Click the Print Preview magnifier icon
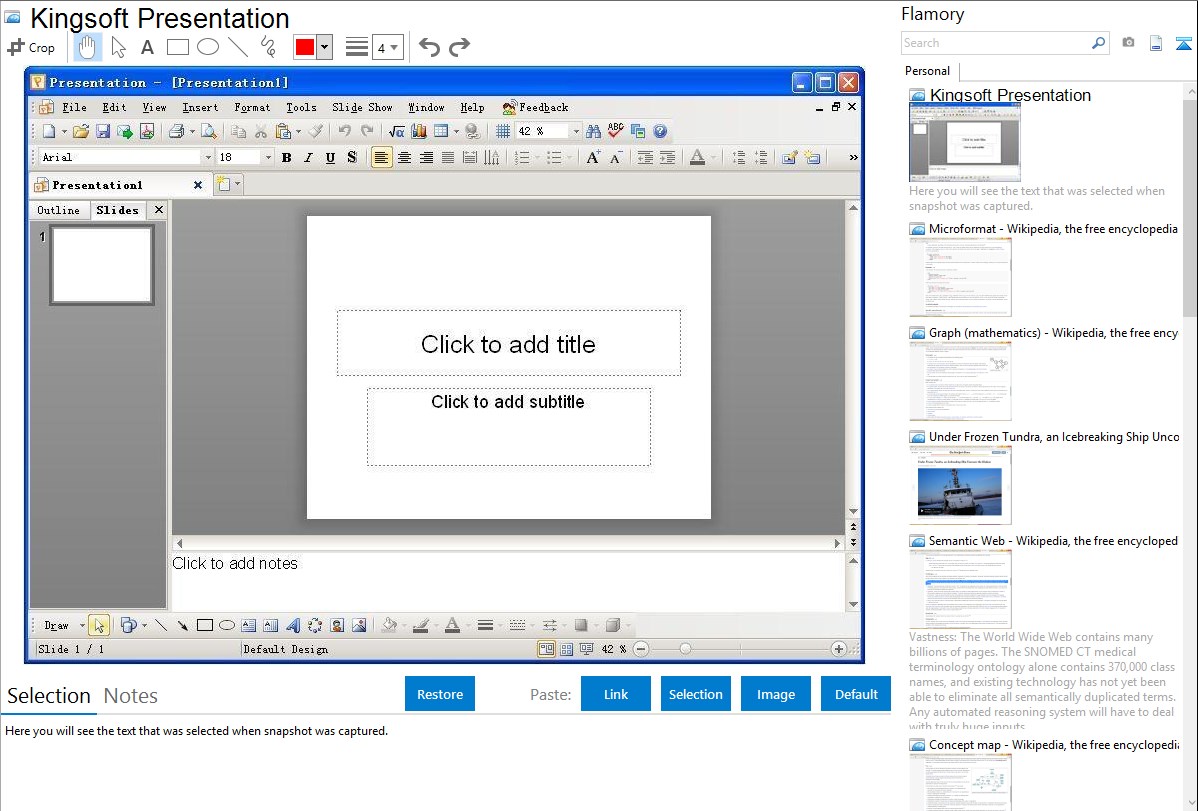Screen dimensions: 1198x811 point(209,131)
